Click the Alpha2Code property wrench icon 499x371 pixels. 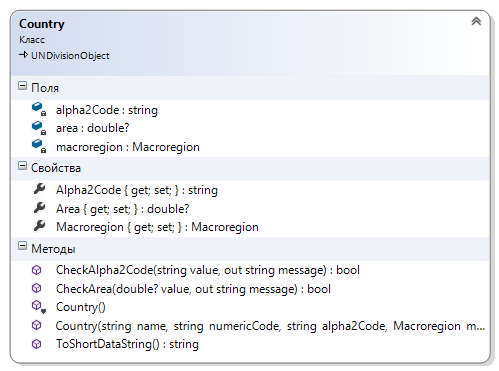39,189
